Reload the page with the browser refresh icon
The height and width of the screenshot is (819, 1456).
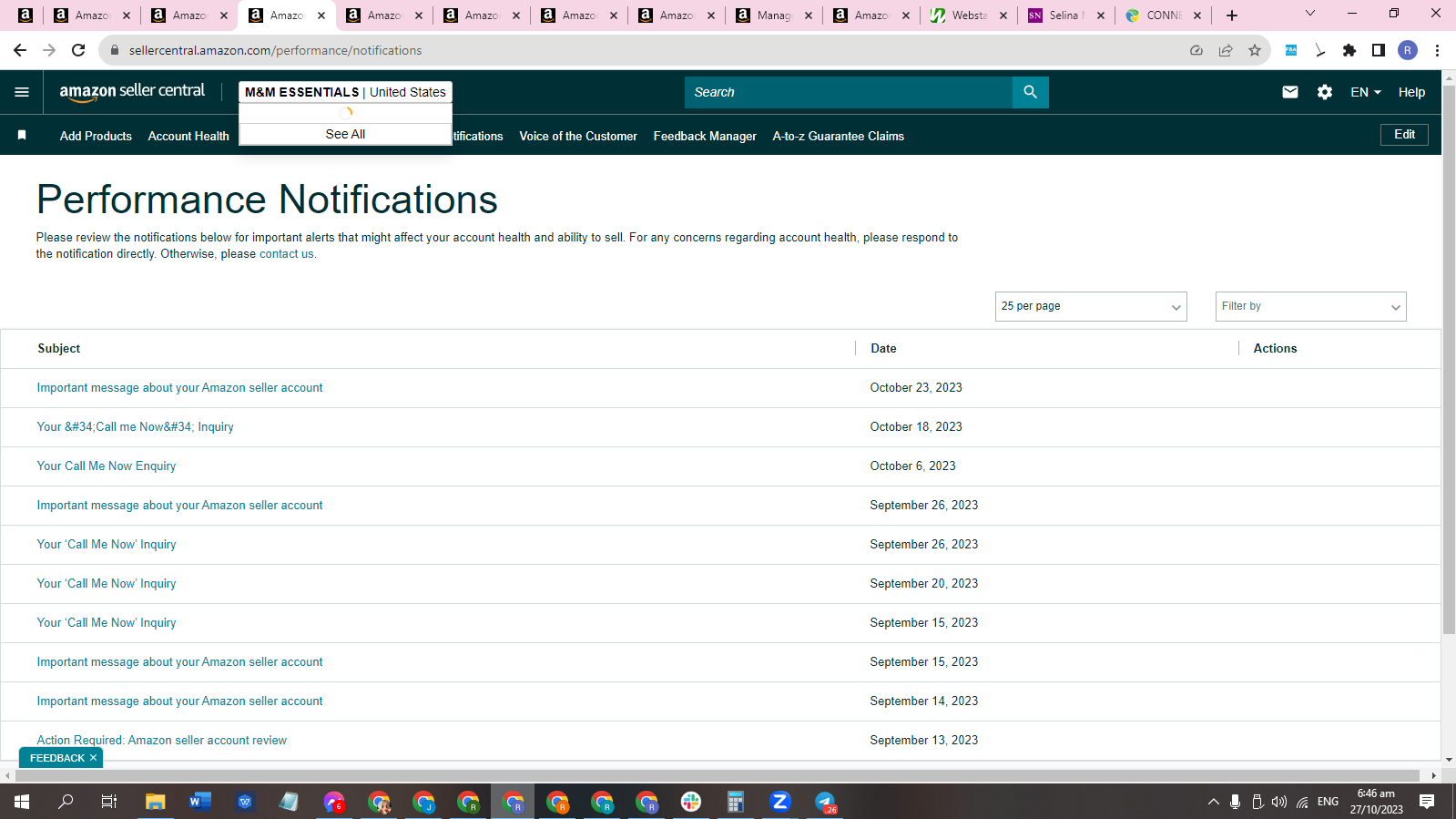[x=78, y=50]
